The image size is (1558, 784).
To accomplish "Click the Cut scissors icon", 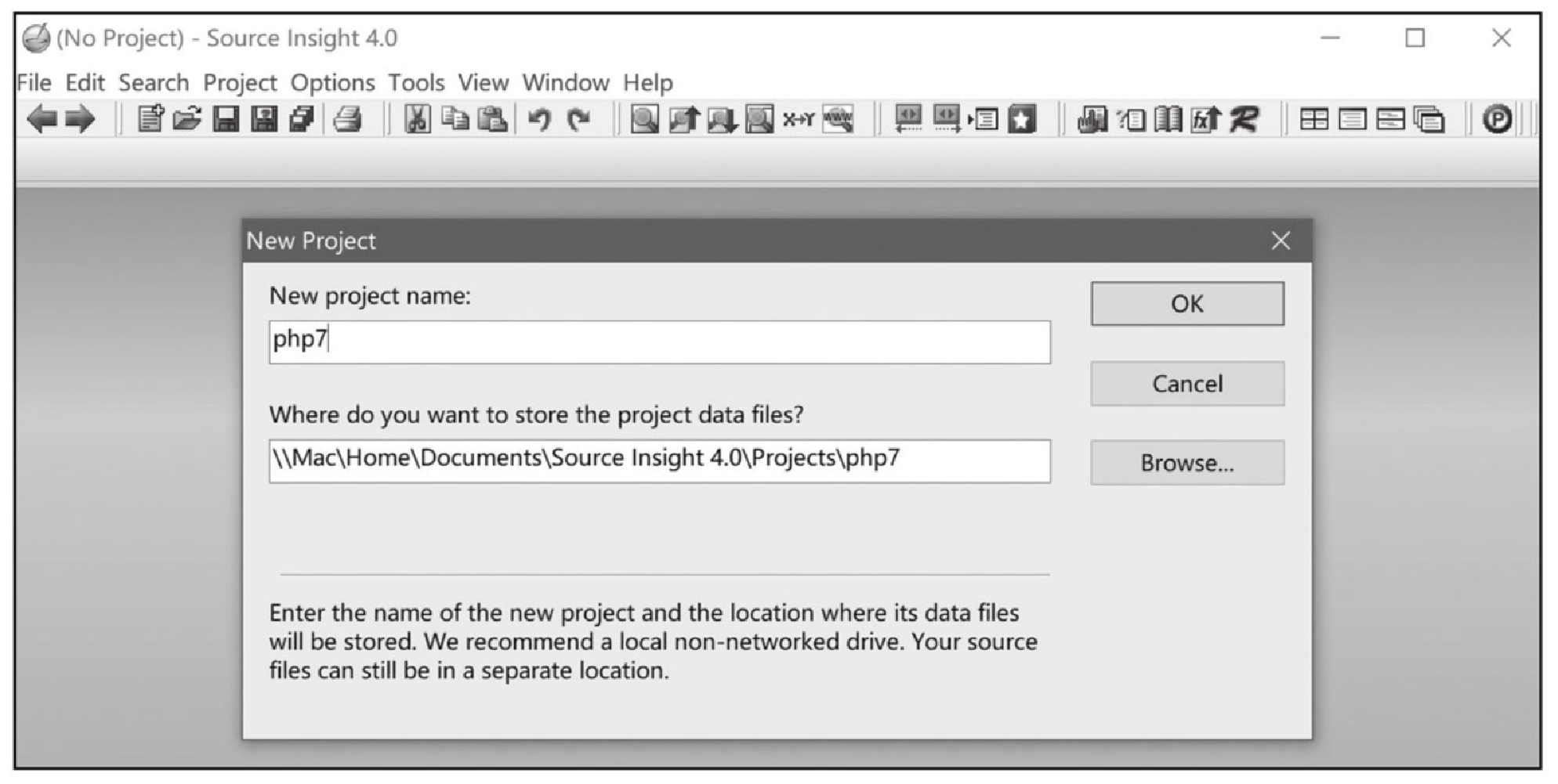I will point(418,119).
